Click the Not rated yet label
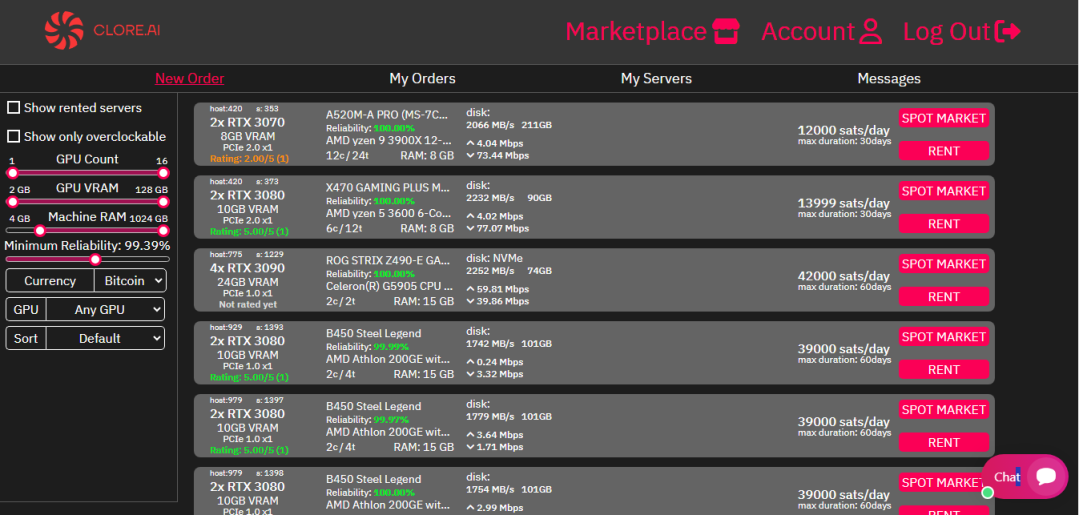 click(x=248, y=304)
